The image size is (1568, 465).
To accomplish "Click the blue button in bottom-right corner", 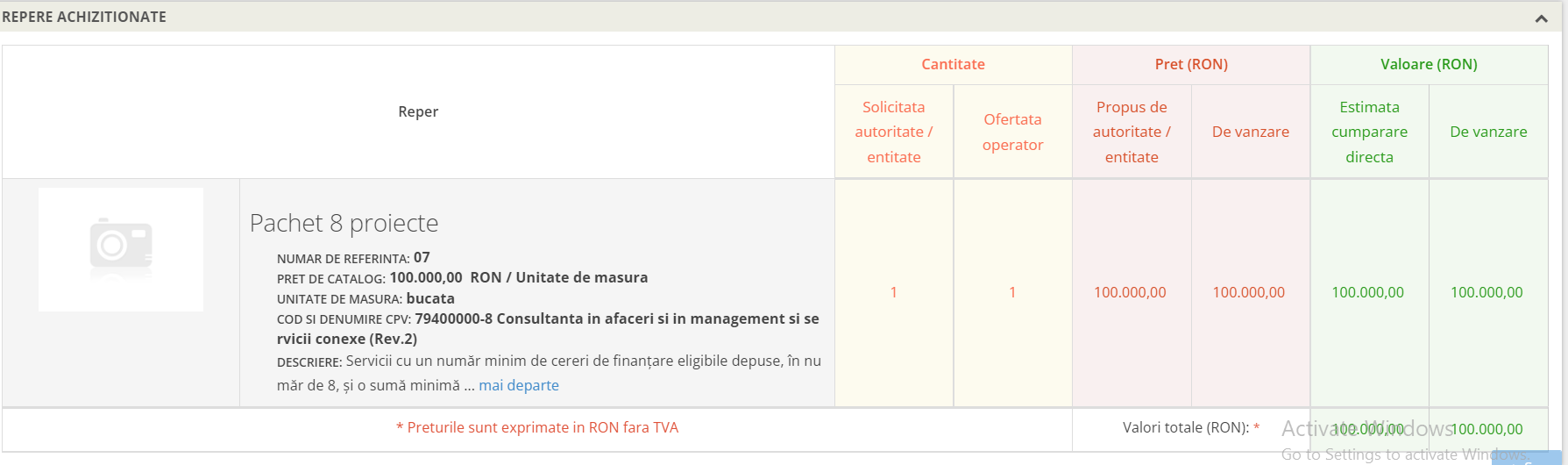I will pyautogui.click(x=1529, y=458).
